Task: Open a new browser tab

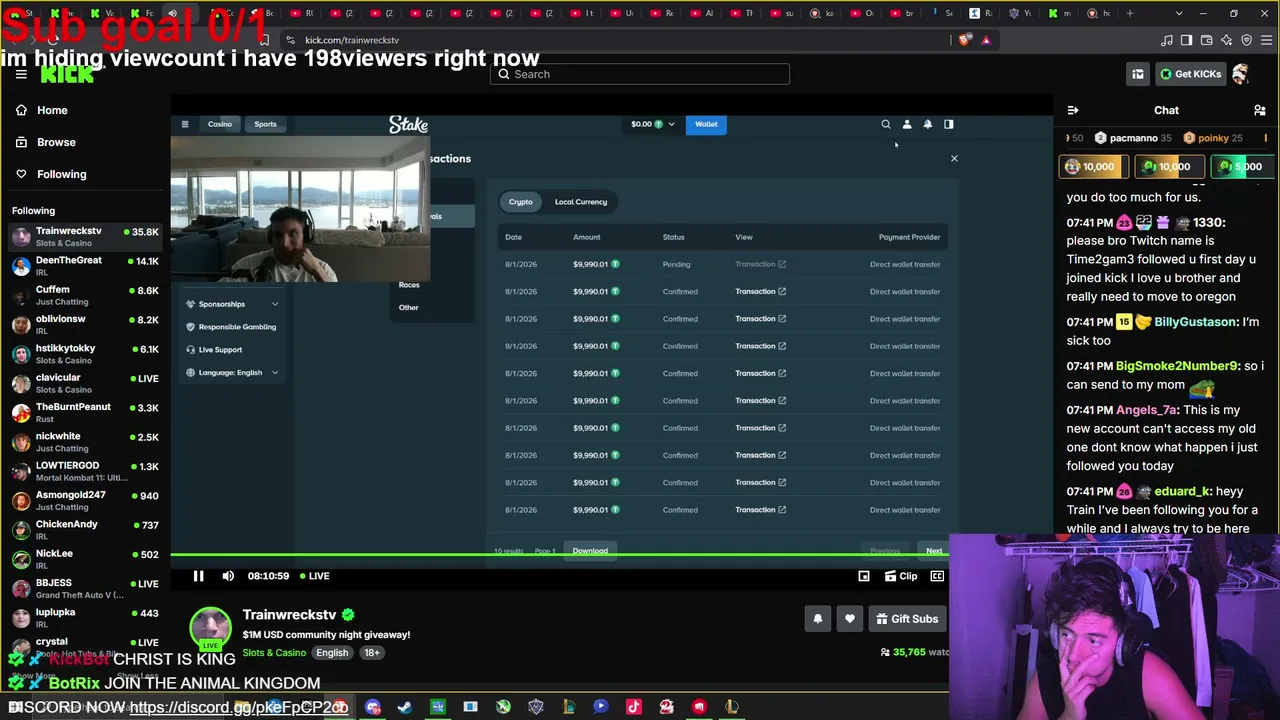Action: coord(1131,13)
